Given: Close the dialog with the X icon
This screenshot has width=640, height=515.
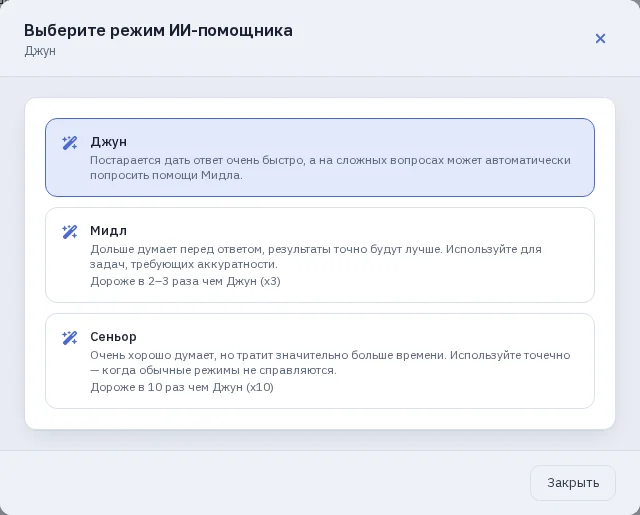Looking at the screenshot, I should pyautogui.click(x=600, y=38).
